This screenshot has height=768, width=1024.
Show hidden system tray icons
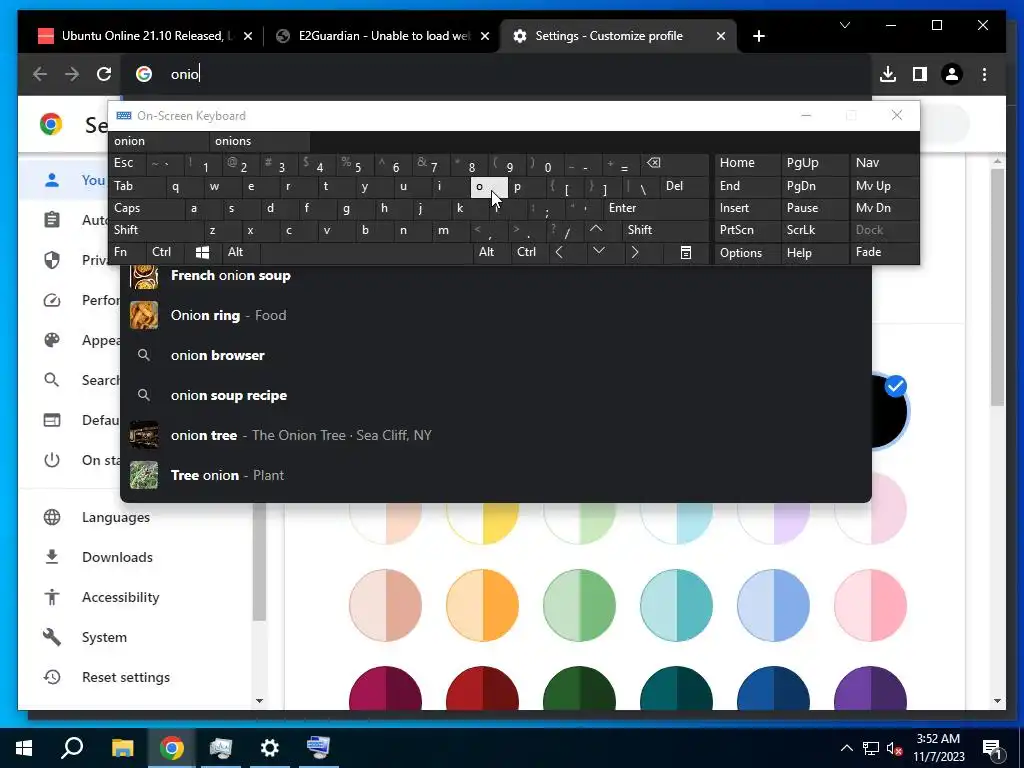pos(846,748)
